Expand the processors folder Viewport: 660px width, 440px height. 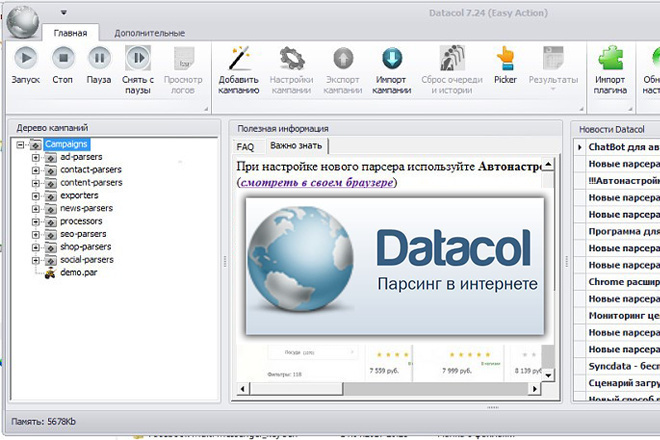[x=36, y=222]
